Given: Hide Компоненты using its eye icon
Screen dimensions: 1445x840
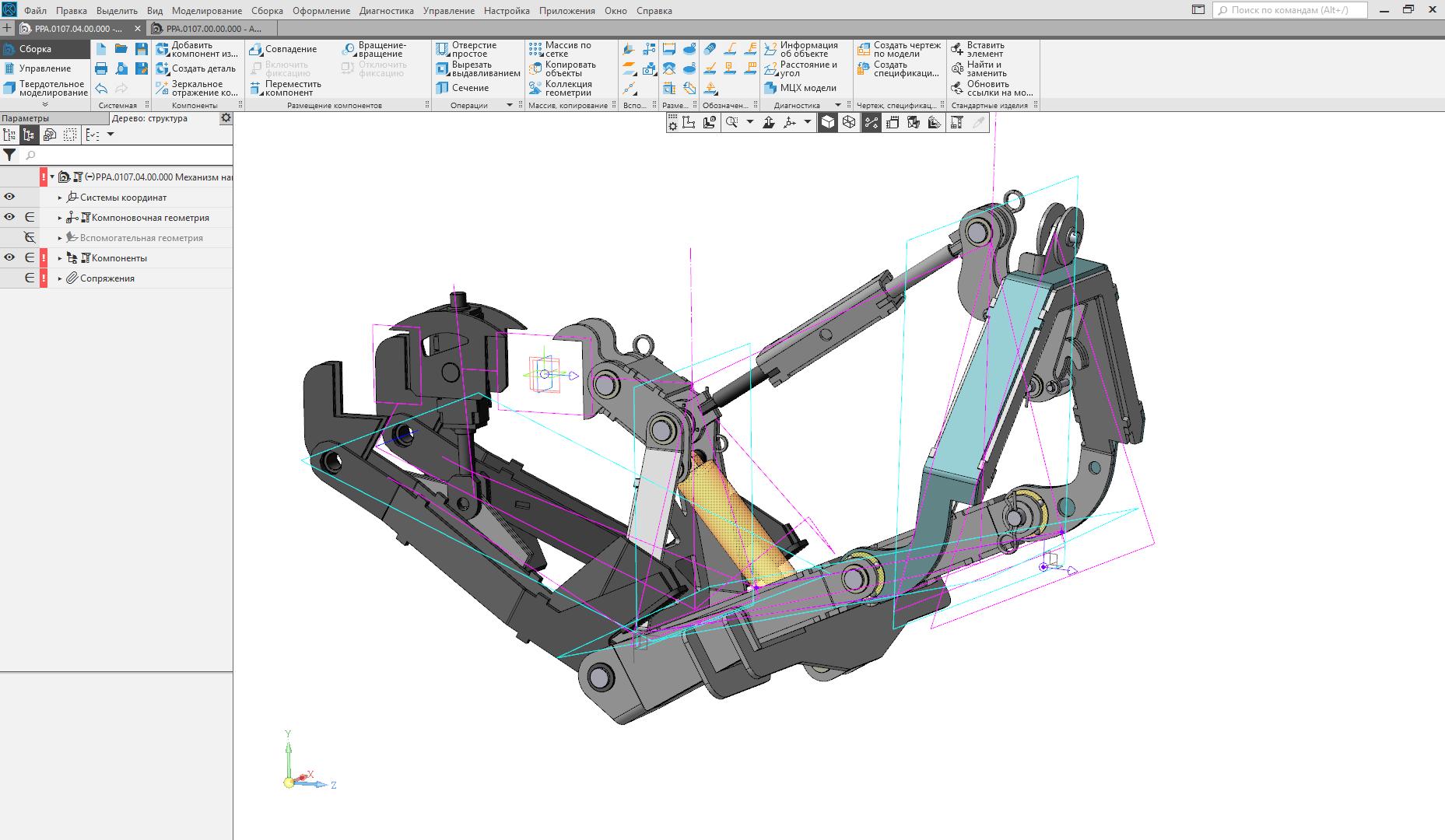Looking at the screenshot, I should click(9, 258).
